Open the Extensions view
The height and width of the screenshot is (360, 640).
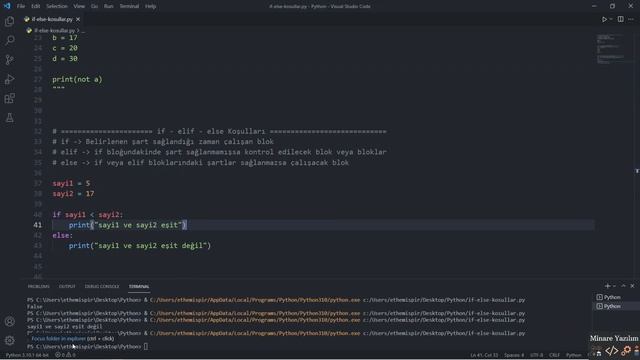9,98
